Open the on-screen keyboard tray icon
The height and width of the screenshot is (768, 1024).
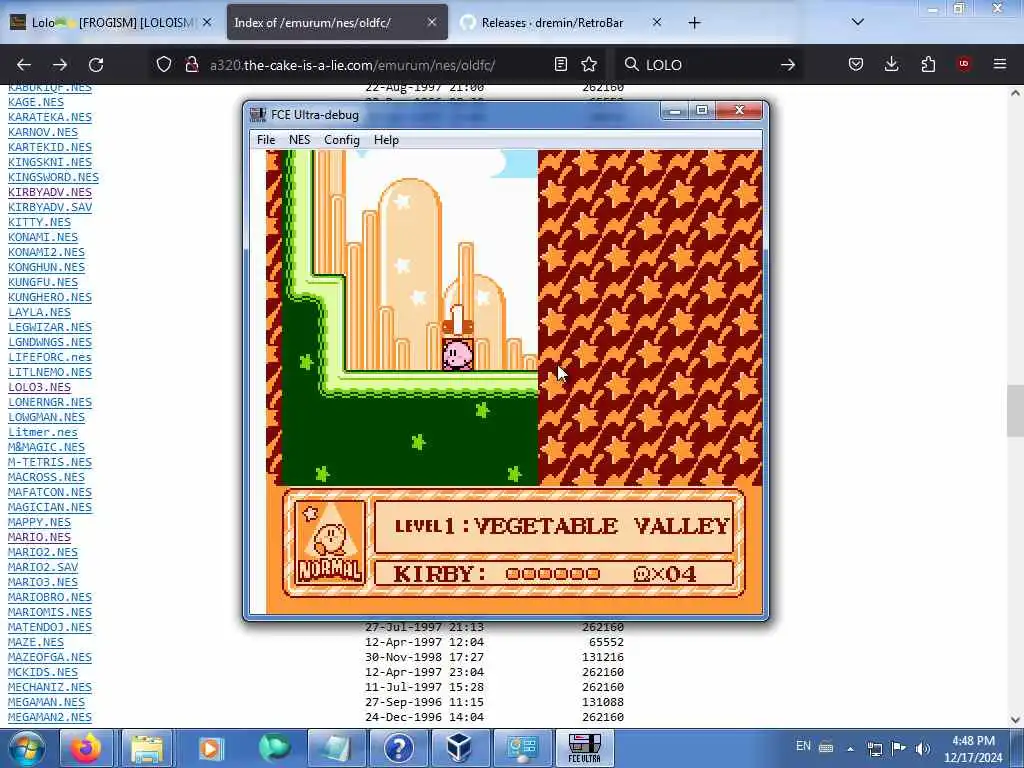click(826, 747)
